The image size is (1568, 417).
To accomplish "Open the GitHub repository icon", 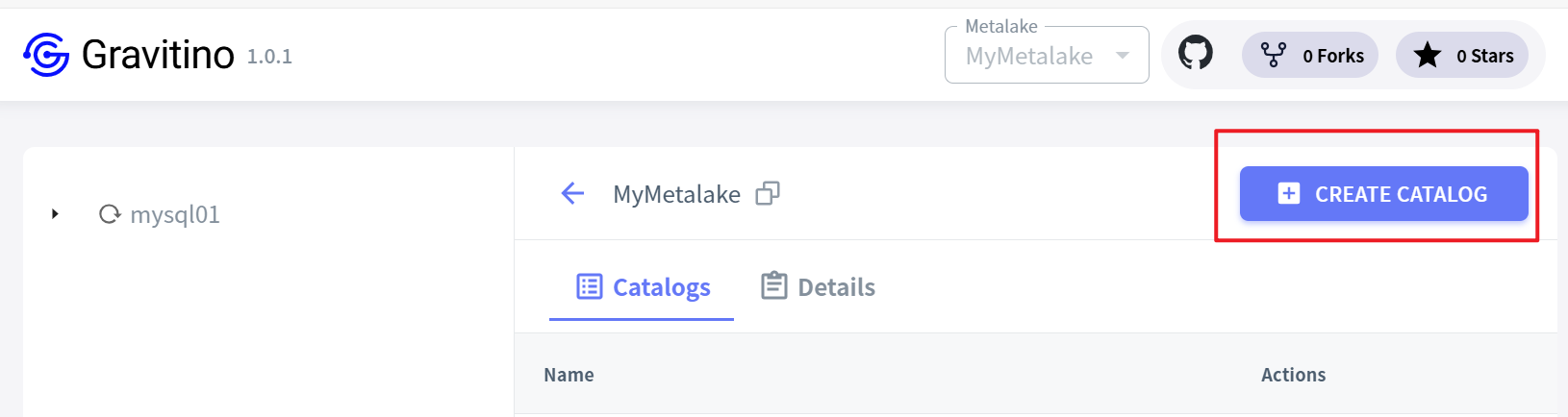I will point(1196,54).
